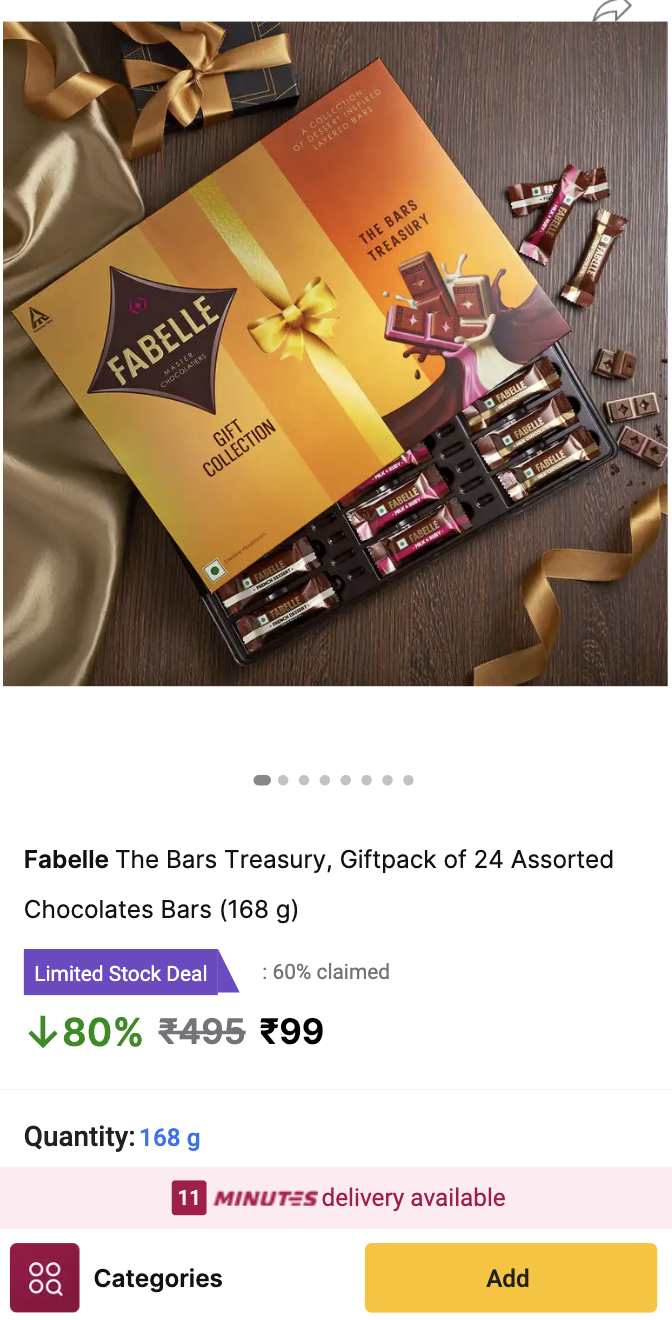
Task: Open the Fabelle brand name link
Action: (66, 860)
